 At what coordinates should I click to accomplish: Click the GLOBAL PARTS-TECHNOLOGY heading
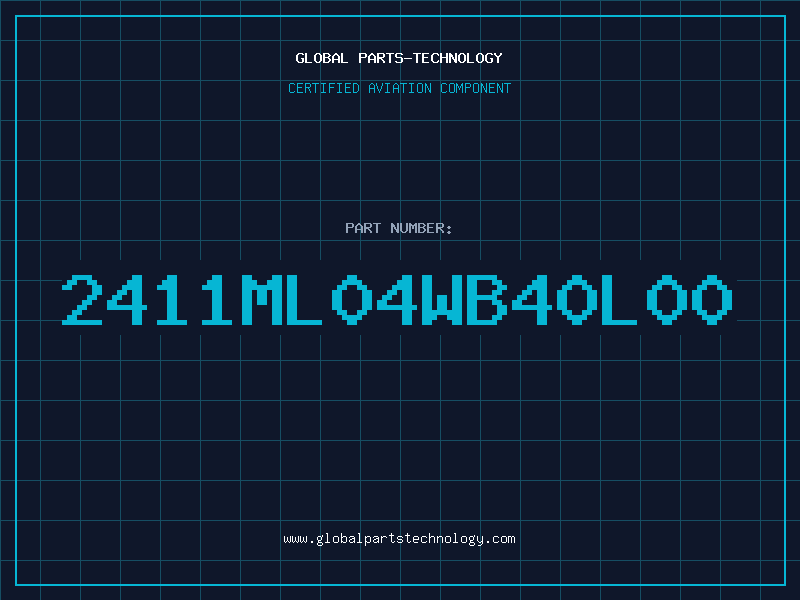click(399, 58)
